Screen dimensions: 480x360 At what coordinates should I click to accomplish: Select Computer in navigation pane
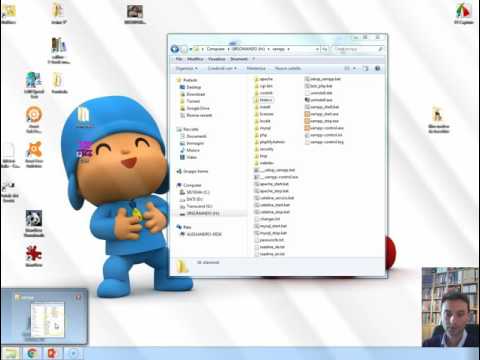click(x=189, y=185)
